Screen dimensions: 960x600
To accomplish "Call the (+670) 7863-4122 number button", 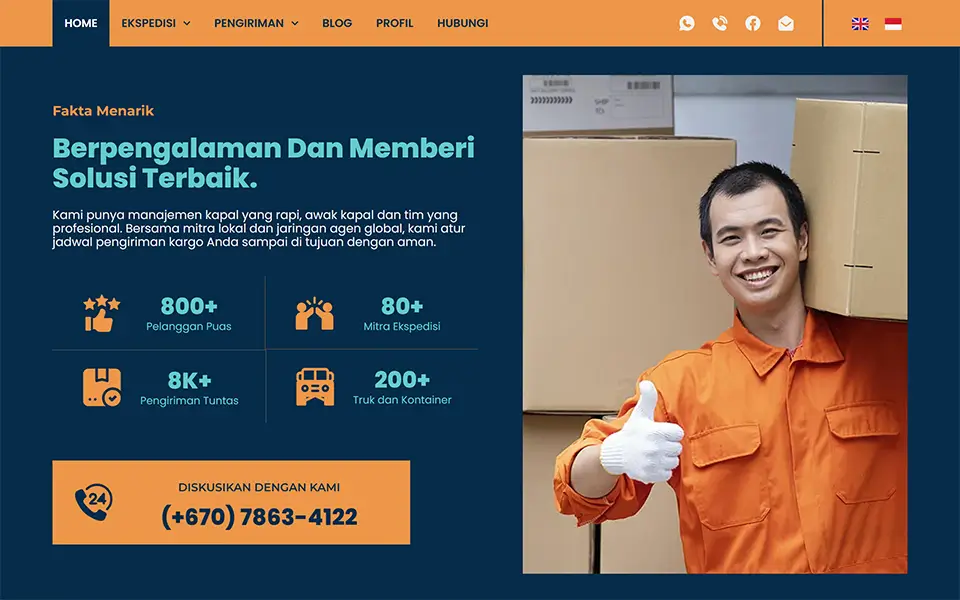I will click(231, 503).
